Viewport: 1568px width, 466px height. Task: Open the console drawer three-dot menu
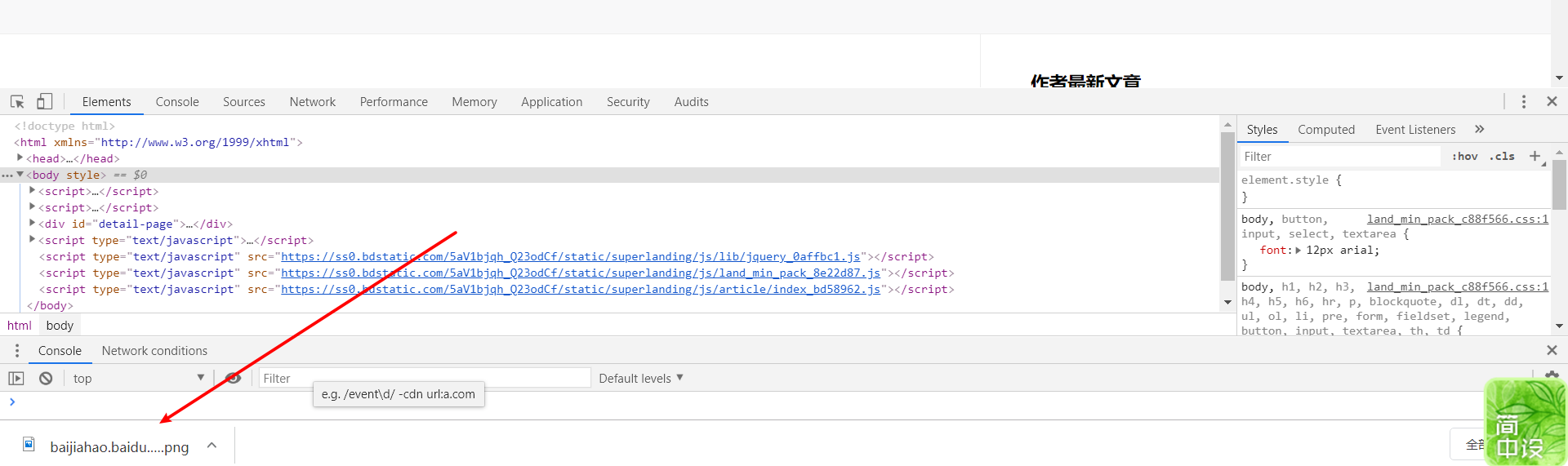point(16,350)
